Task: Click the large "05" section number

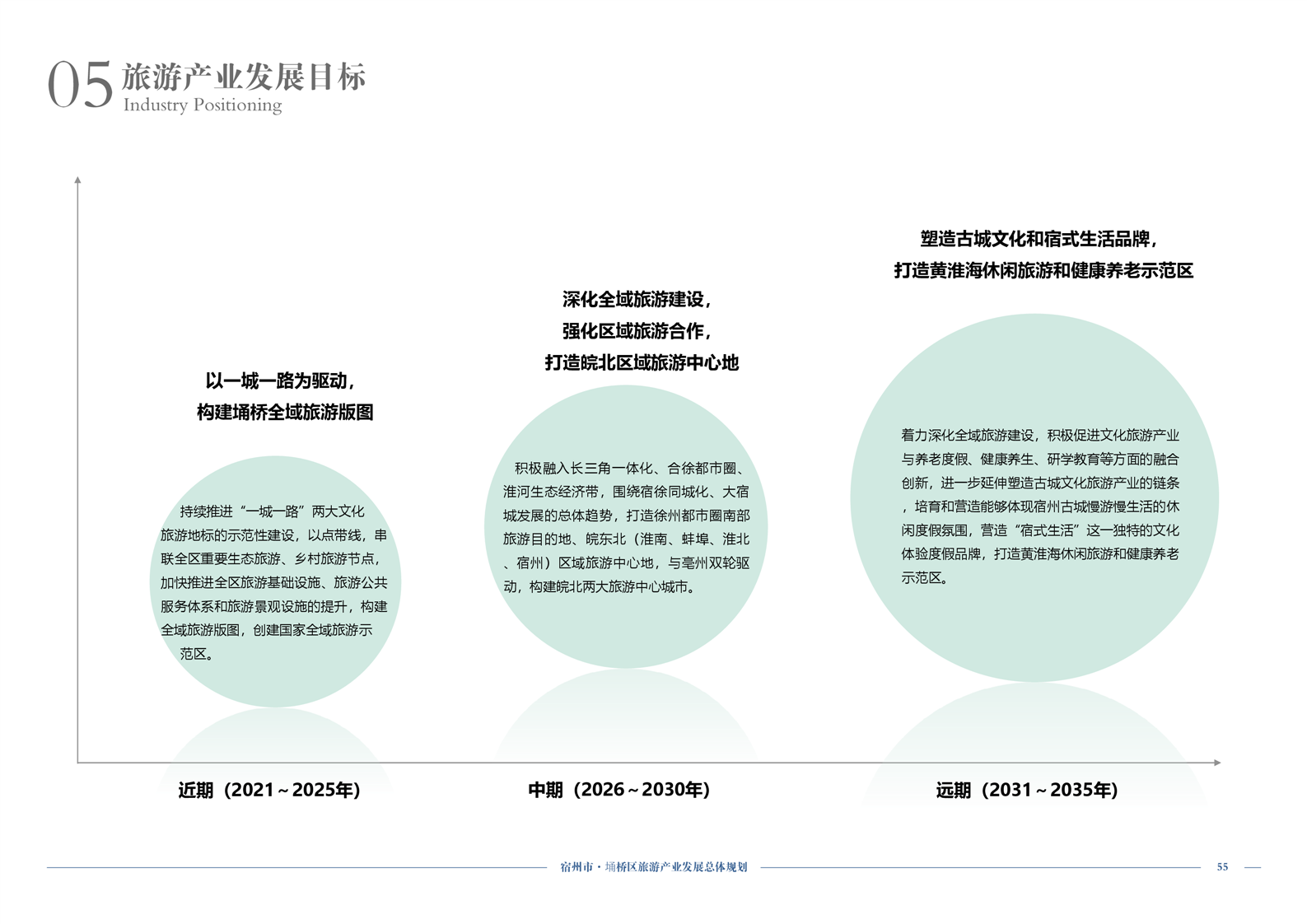Action: [79, 86]
